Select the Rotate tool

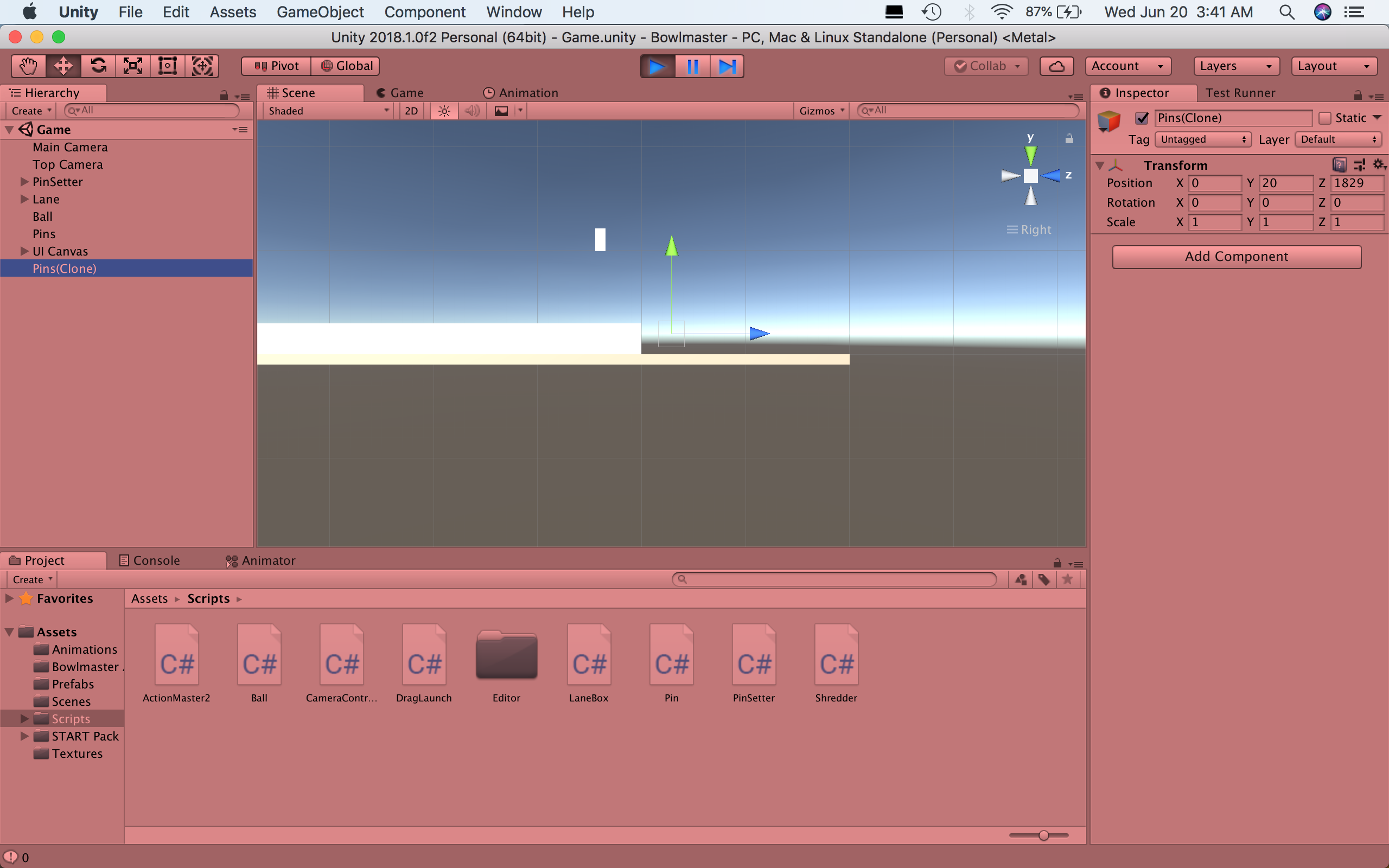click(x=98, y=66)
